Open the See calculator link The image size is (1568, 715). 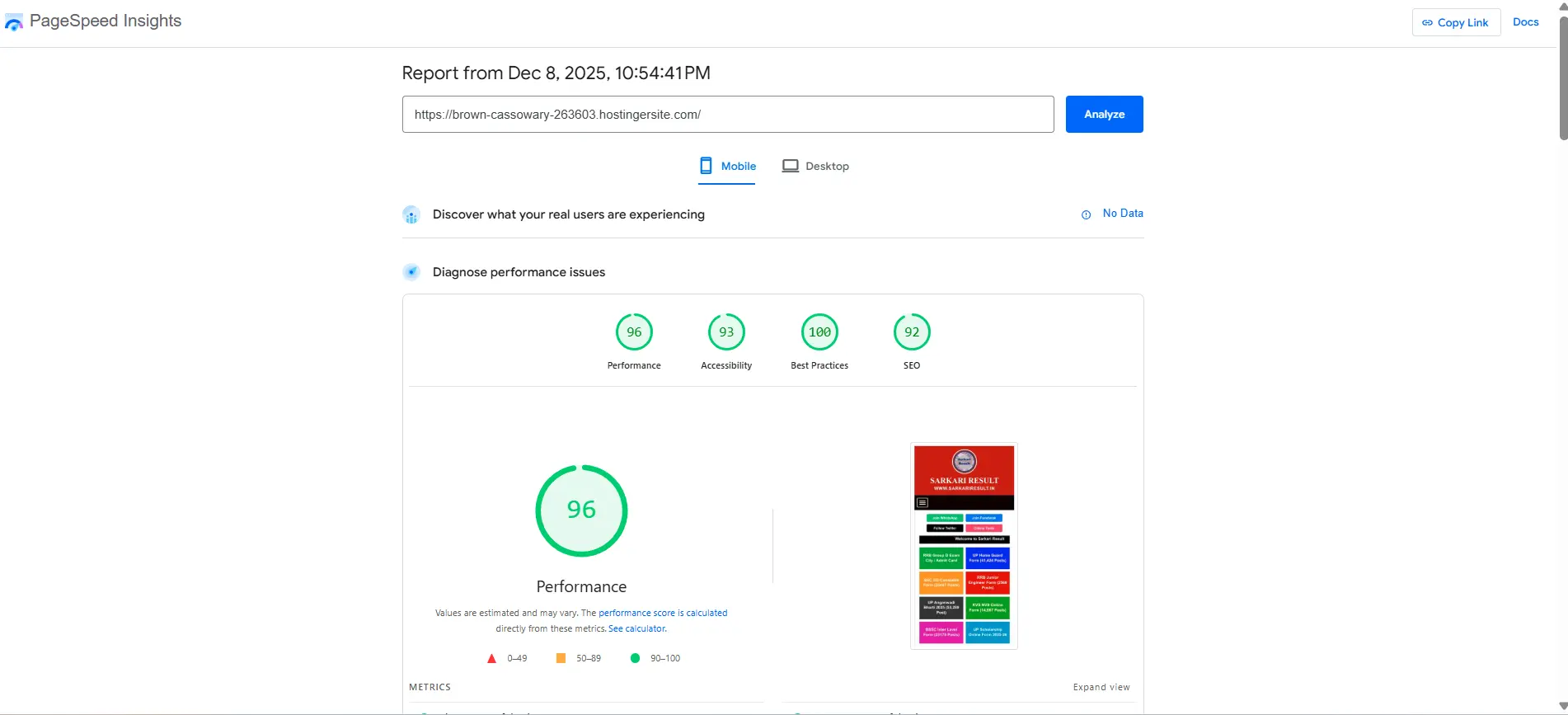[x=637, y=628]
